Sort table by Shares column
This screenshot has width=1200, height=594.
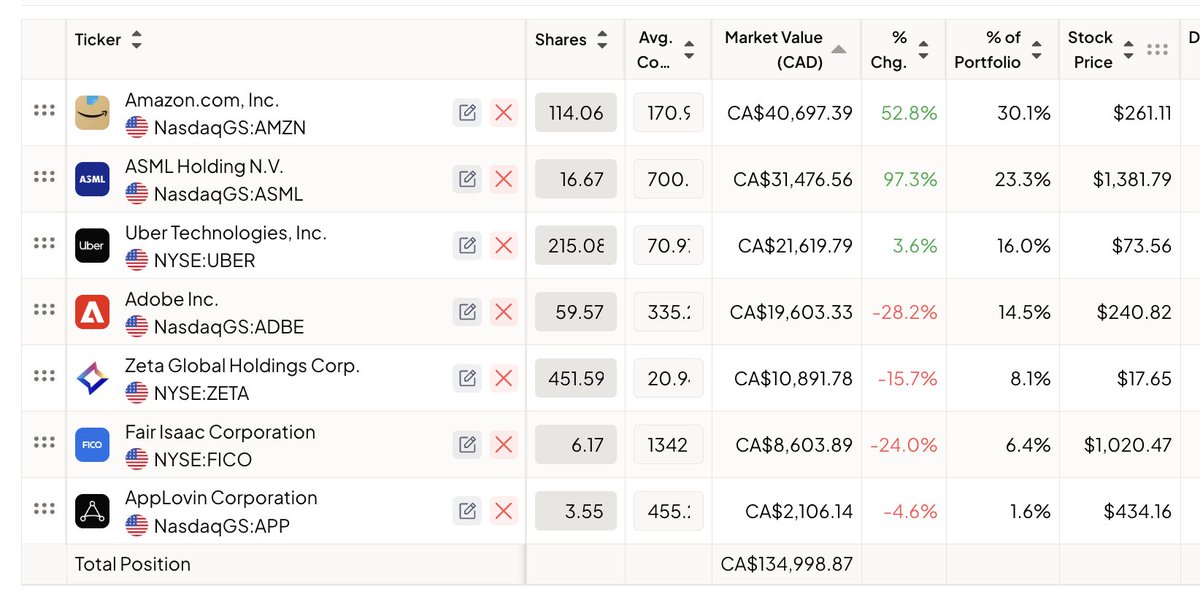(x=602, y=40)
